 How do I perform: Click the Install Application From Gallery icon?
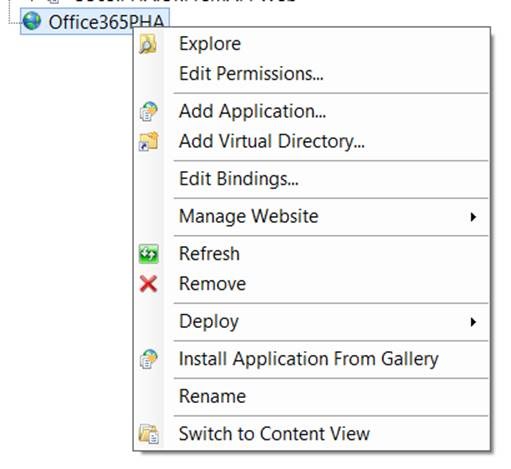[148, 359]
